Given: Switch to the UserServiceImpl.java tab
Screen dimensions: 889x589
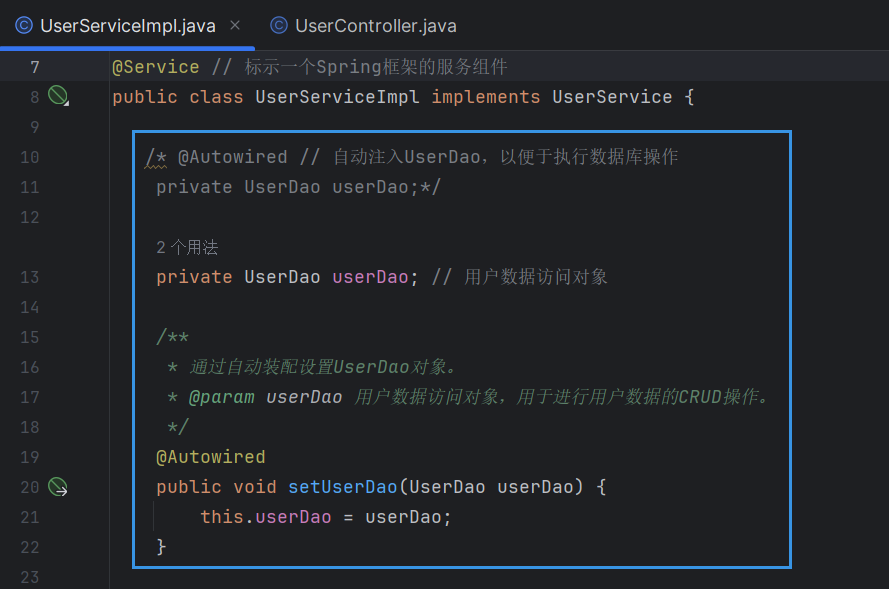Looking at the screenshot, I should point(128,26).
